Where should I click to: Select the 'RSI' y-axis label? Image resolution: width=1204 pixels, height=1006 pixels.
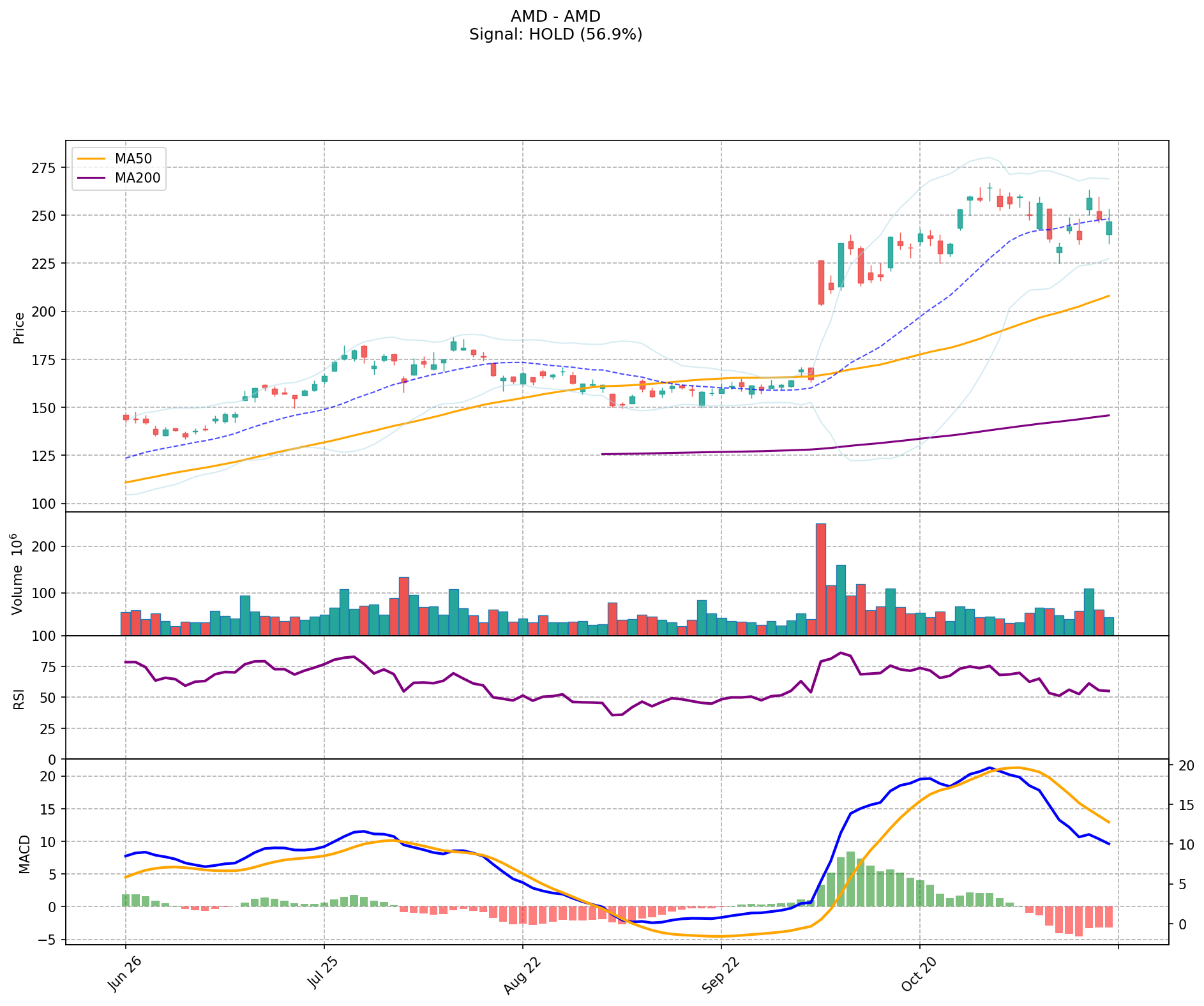click(x=19, y=698)
